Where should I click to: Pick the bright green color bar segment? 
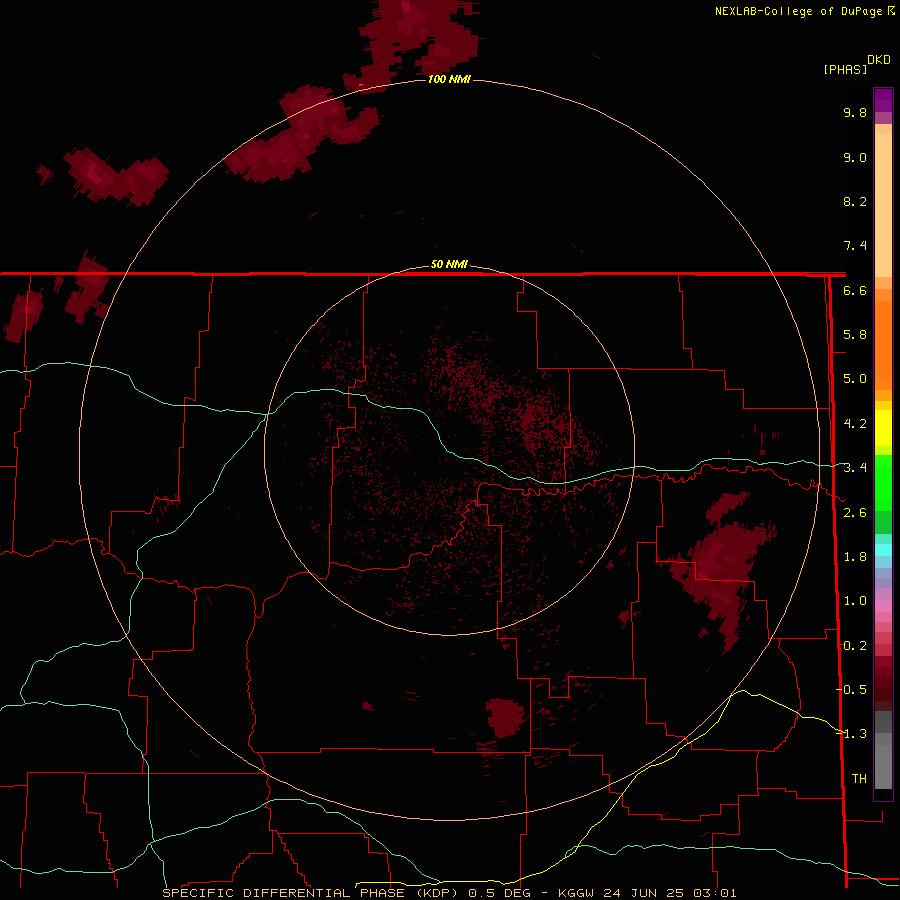pos(883,482)
